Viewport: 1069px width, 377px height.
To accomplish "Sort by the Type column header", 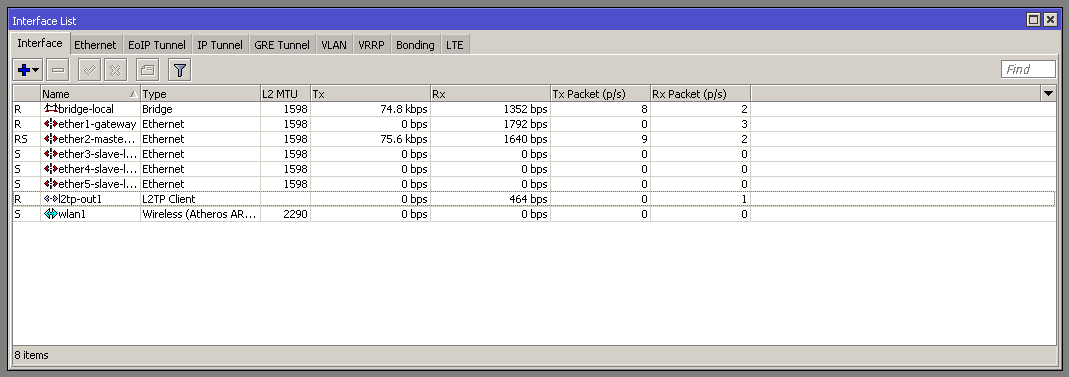I will [x=200, y=94].
